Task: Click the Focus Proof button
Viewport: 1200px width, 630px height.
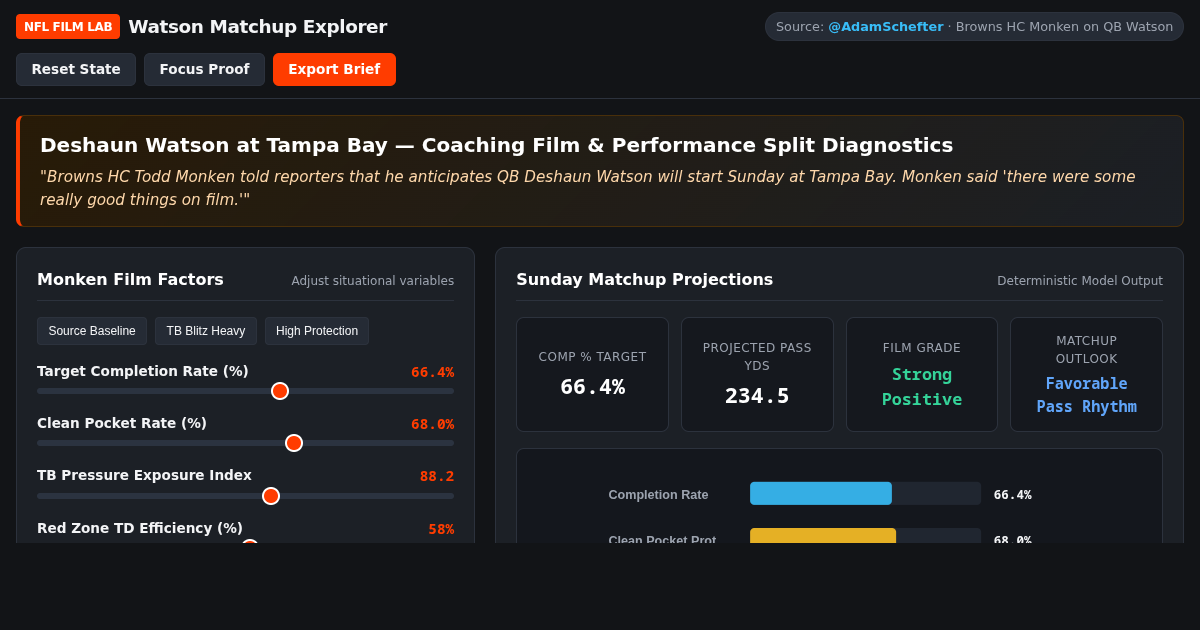Action: 204,70
